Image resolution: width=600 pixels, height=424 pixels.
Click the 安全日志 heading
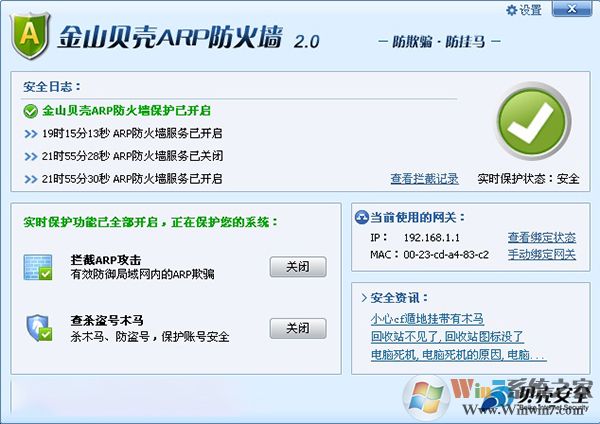coord(52,87)
